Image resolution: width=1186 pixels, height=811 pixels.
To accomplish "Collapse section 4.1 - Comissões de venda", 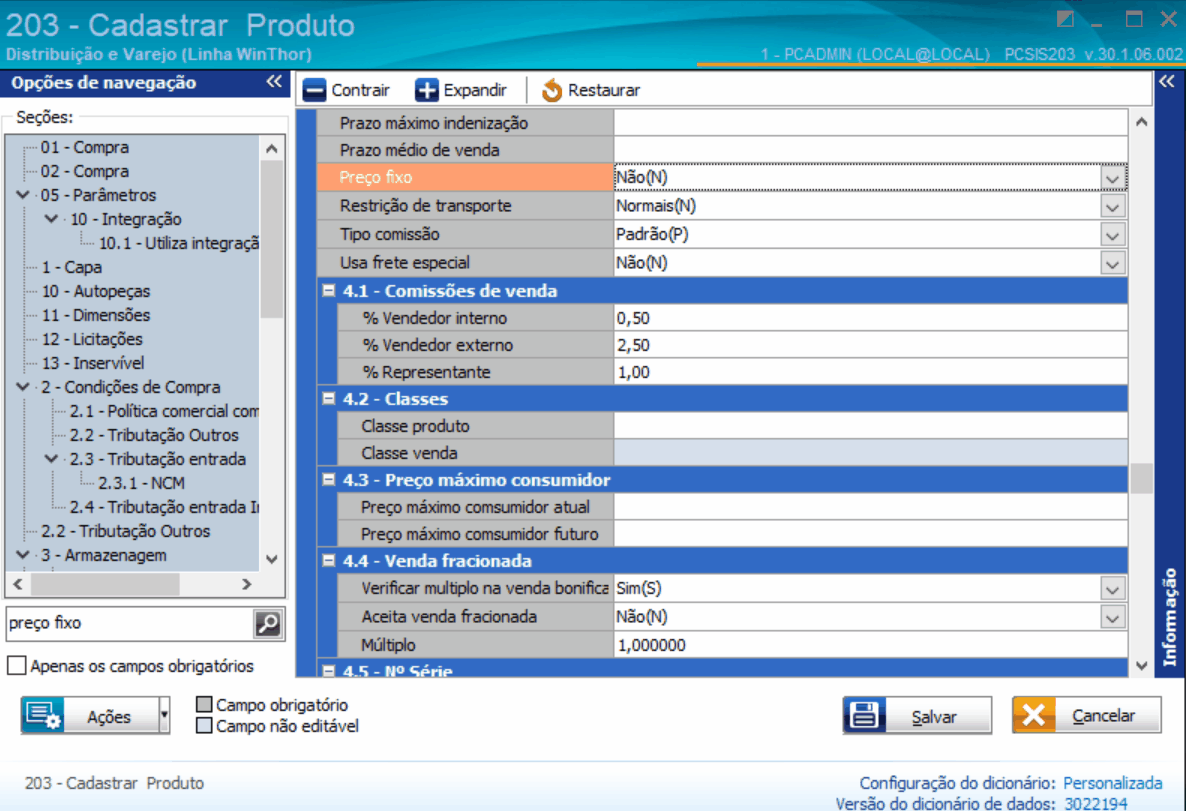I will [x=328, y=290].
